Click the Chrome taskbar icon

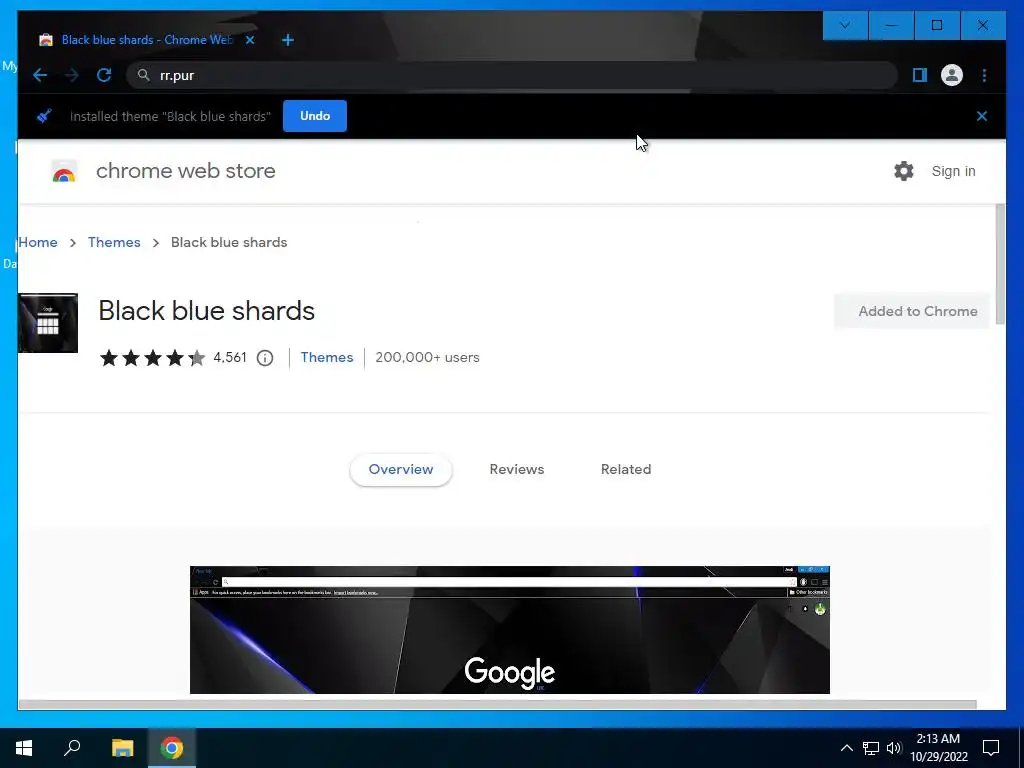pyautogui.click(x=172, y=748)
